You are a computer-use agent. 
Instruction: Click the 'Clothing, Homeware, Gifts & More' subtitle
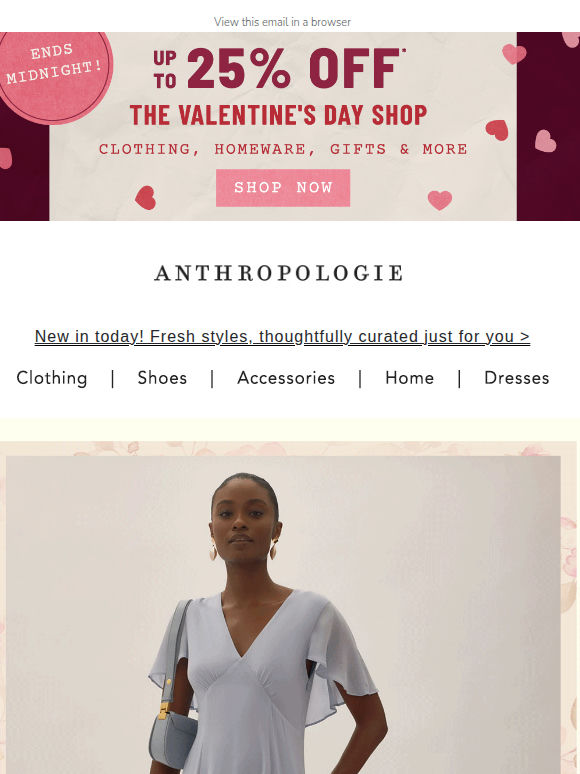pos(283,149)
